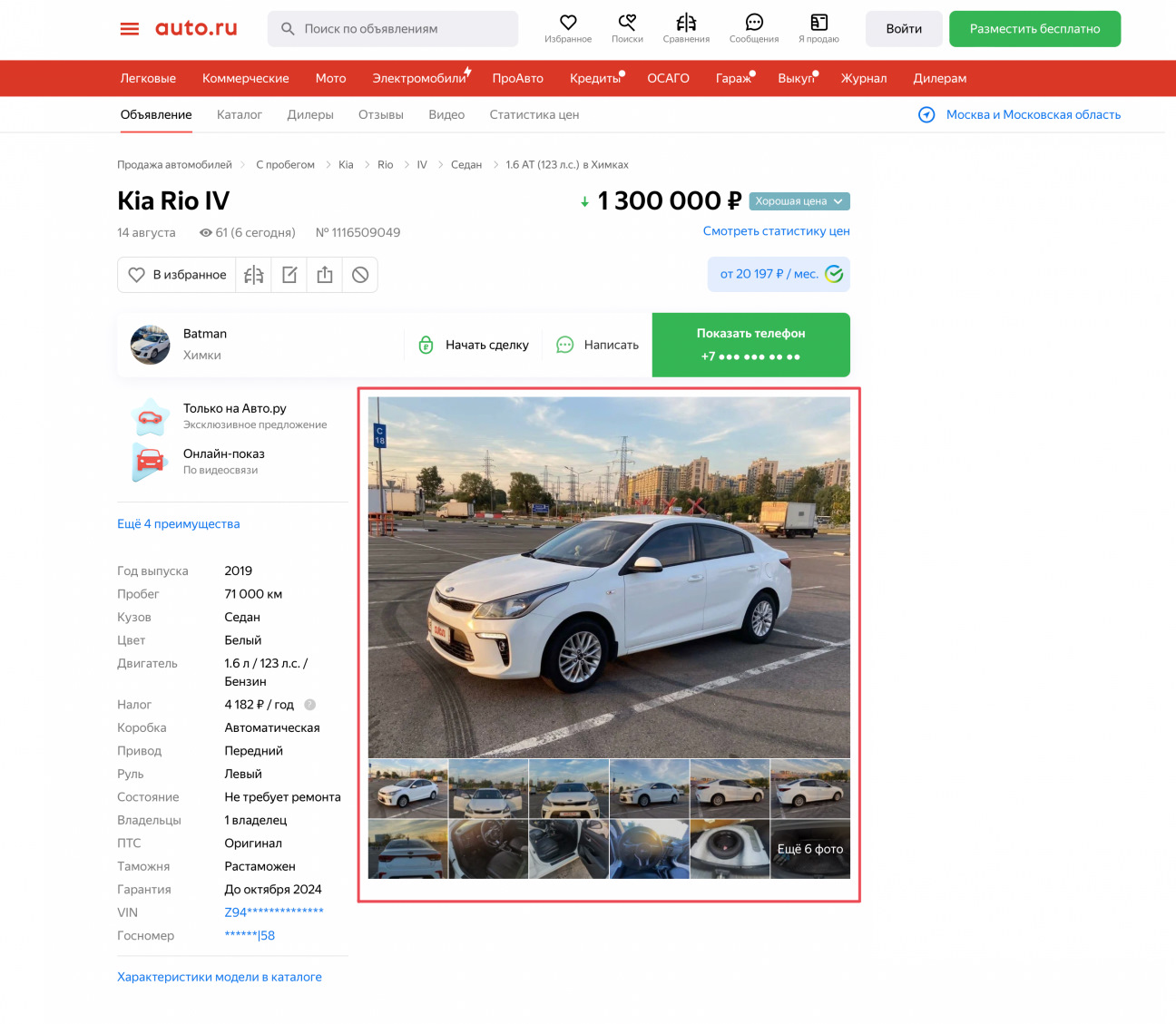1176x1024 pixels.
Task: Open Смотреть статистику цен link
Action: click(x=777, y=231)
